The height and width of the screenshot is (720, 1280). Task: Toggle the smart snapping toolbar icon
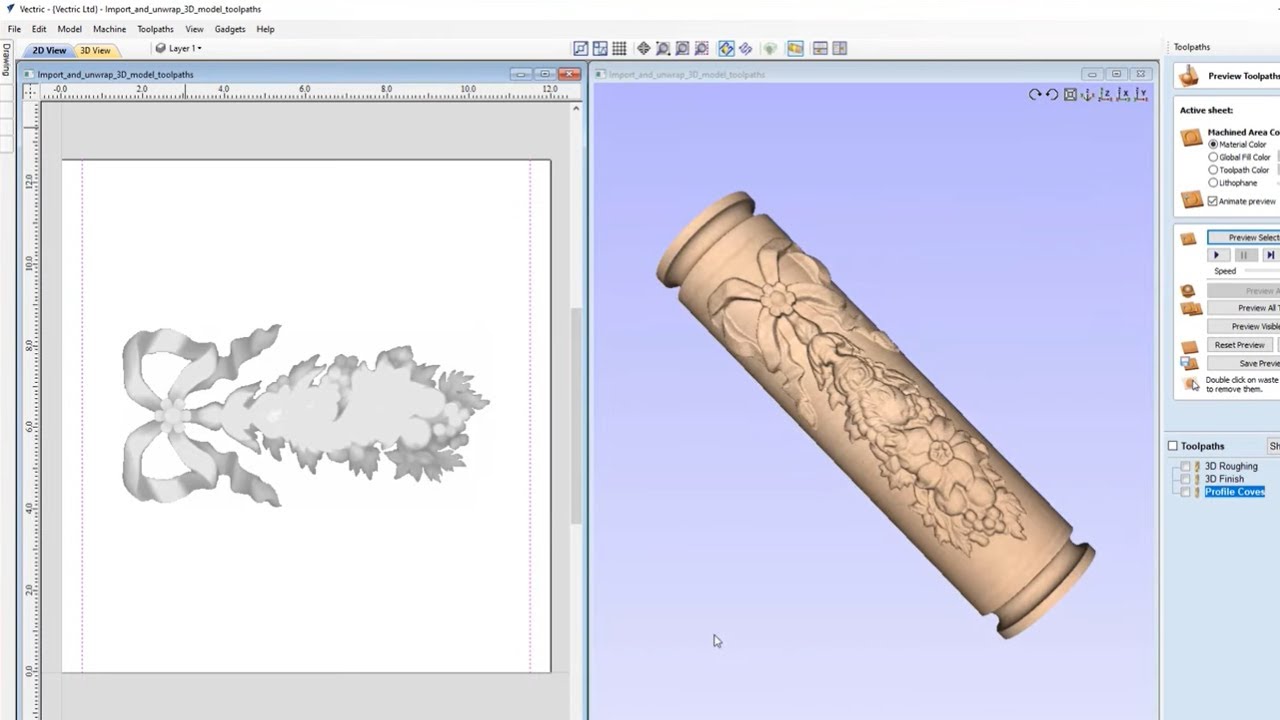tap(600, 48)
